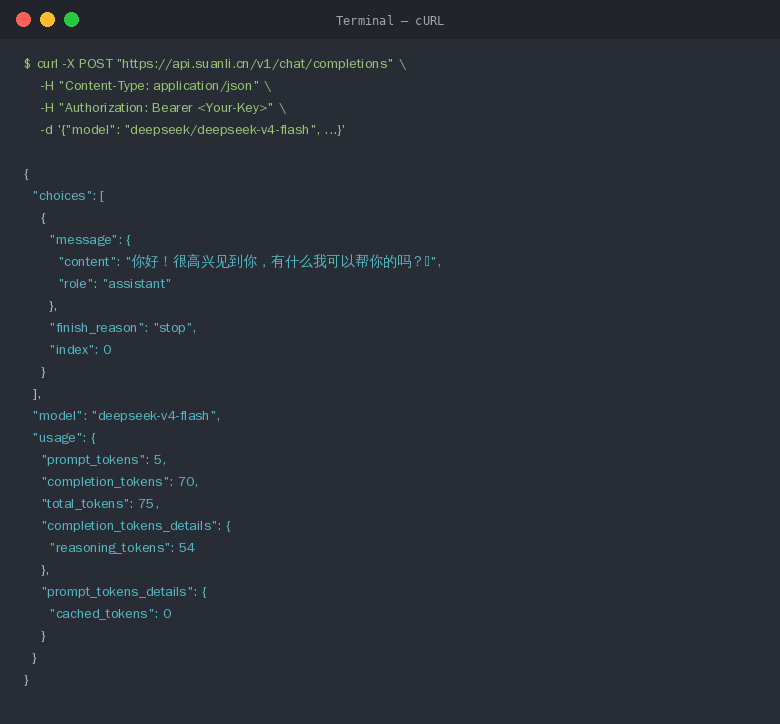Click the "model": "deepseek-v4-flash" response line
Image resolution: width=780 pixels, height=724 pixels.
tap(126, 416)
